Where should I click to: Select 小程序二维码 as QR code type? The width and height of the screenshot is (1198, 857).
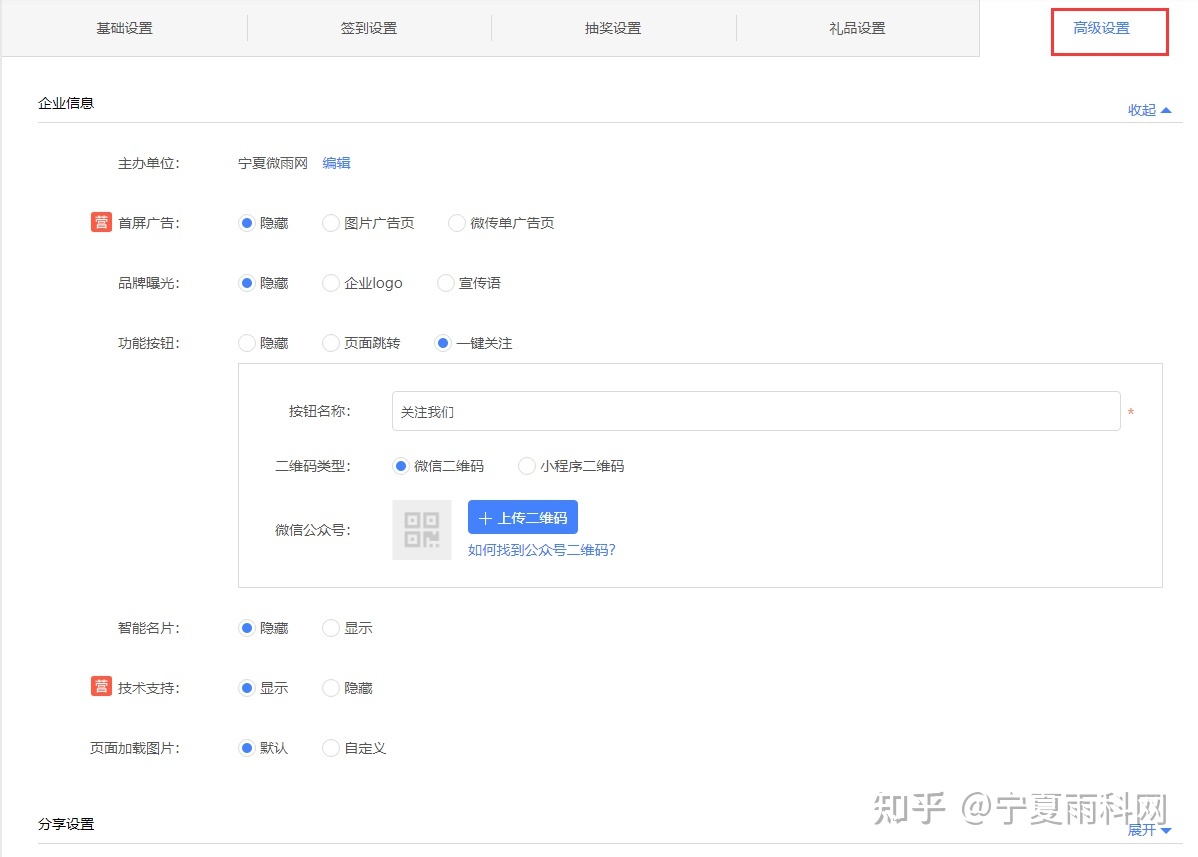coord(527,466)
